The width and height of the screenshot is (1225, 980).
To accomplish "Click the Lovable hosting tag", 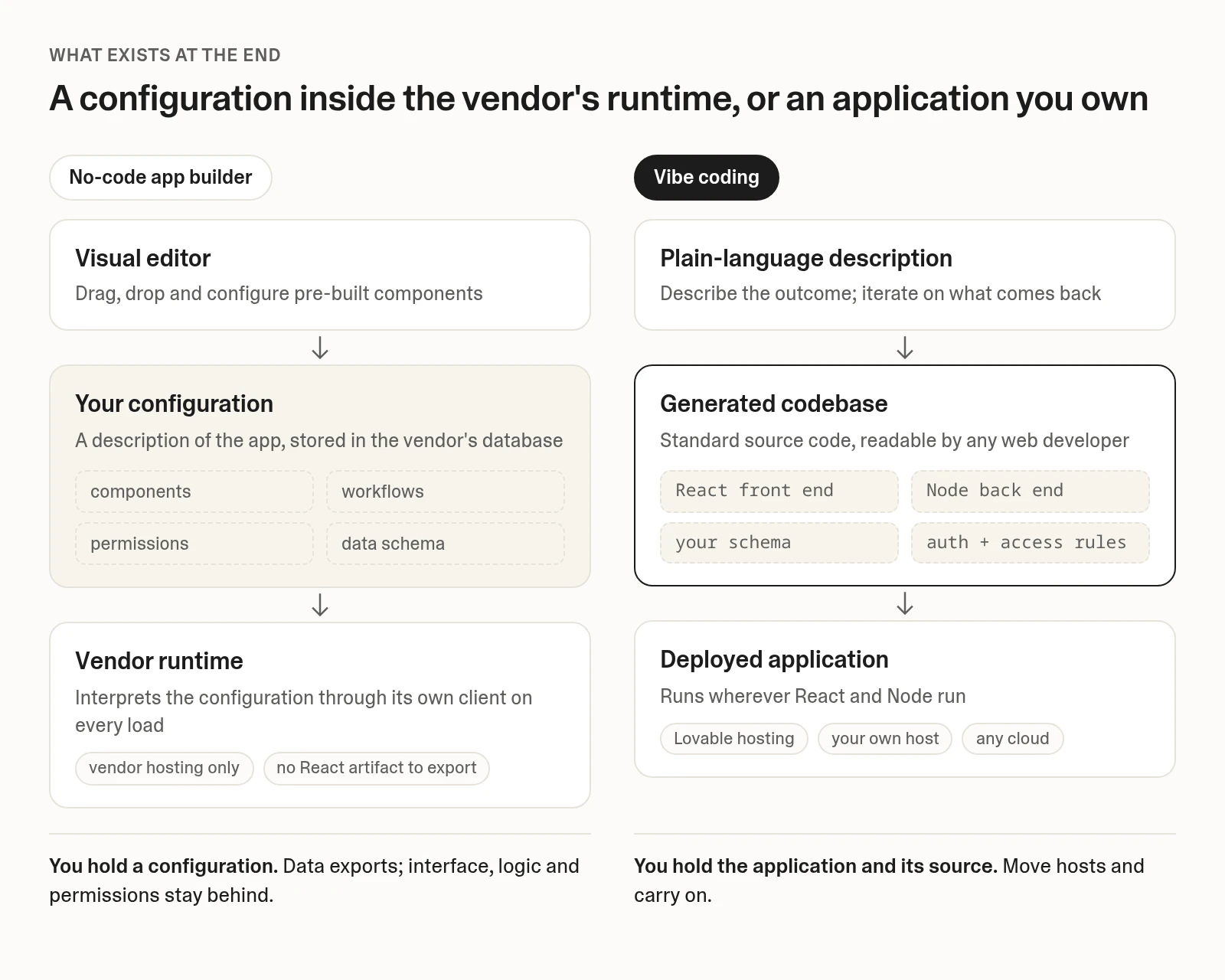I will pos(733,739).
